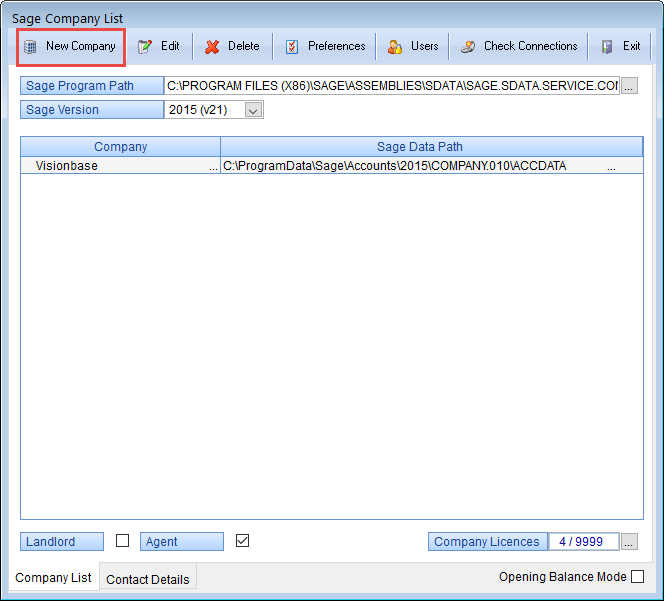The height and width of the screenshot is (601, 664).
Task: Click the New Company building icon
Action: 30,47
